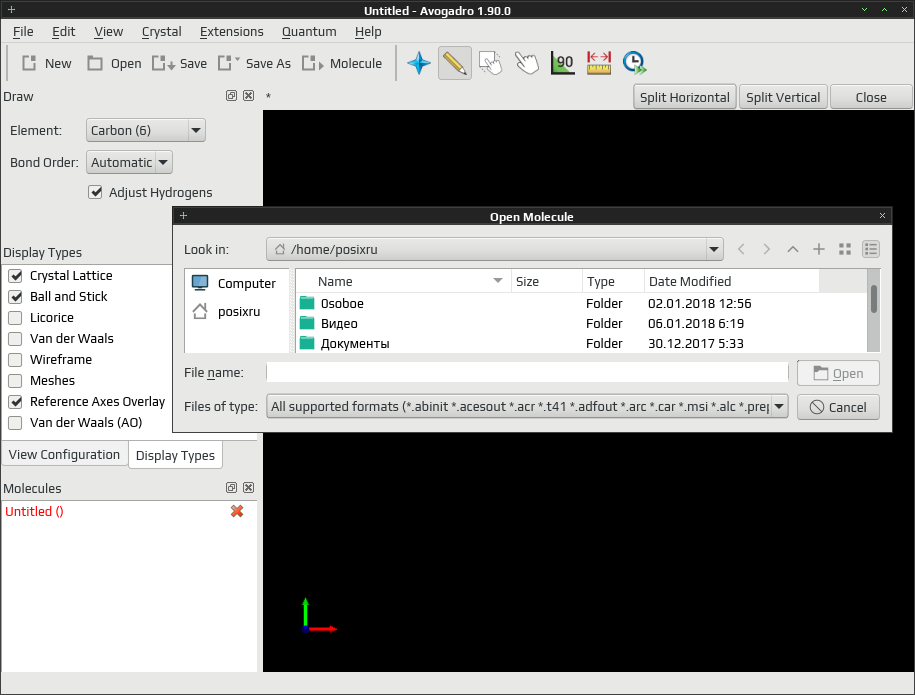This screenshot has height=695, width=915.
Task: Uncheck Ball and Stick display type
Action: tap(16, 297)
